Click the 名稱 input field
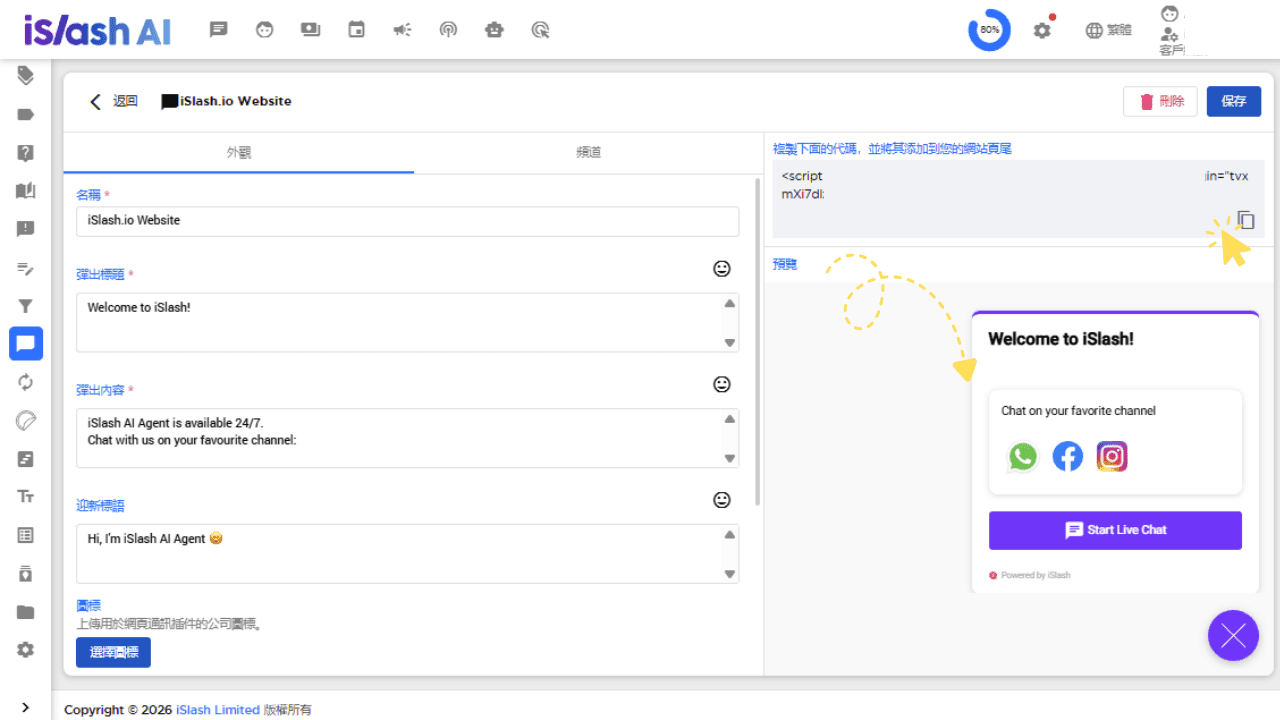Image resolution: width=1280 pixels, height=720 pixels. coord(408,221)
